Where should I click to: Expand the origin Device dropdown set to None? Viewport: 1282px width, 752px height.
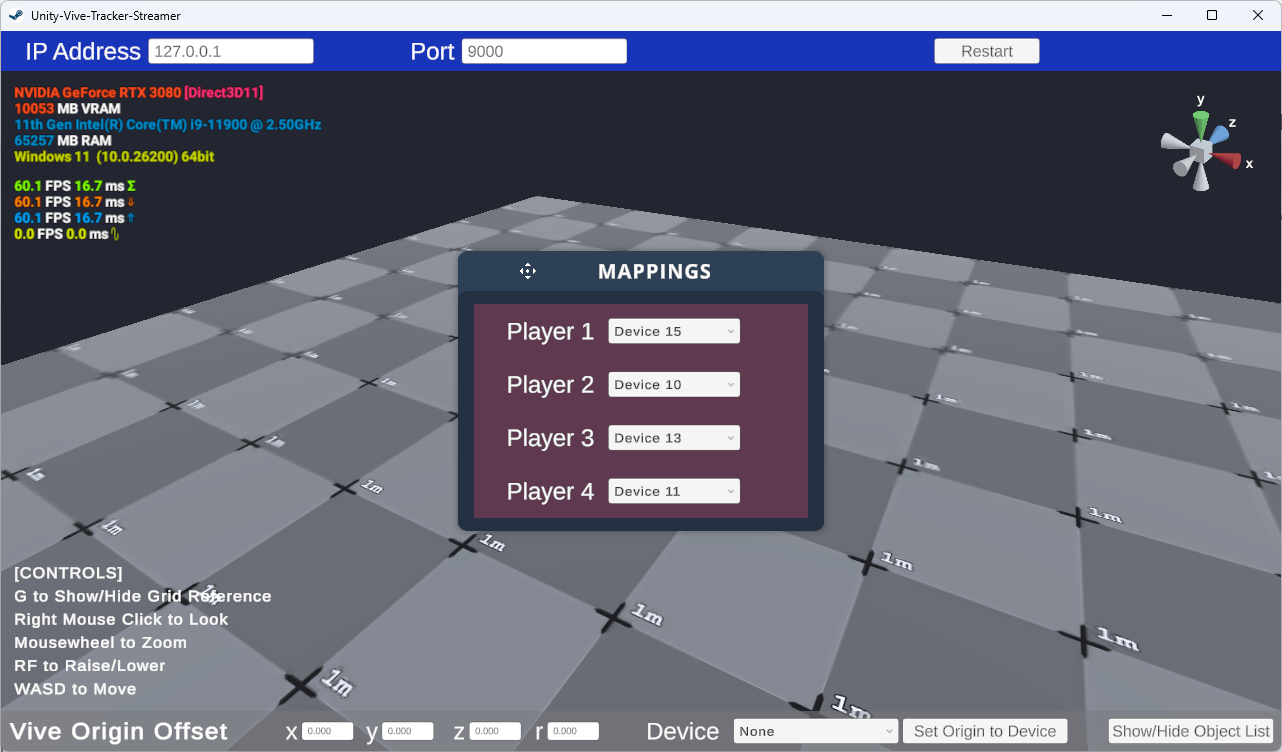coord(816,731)
